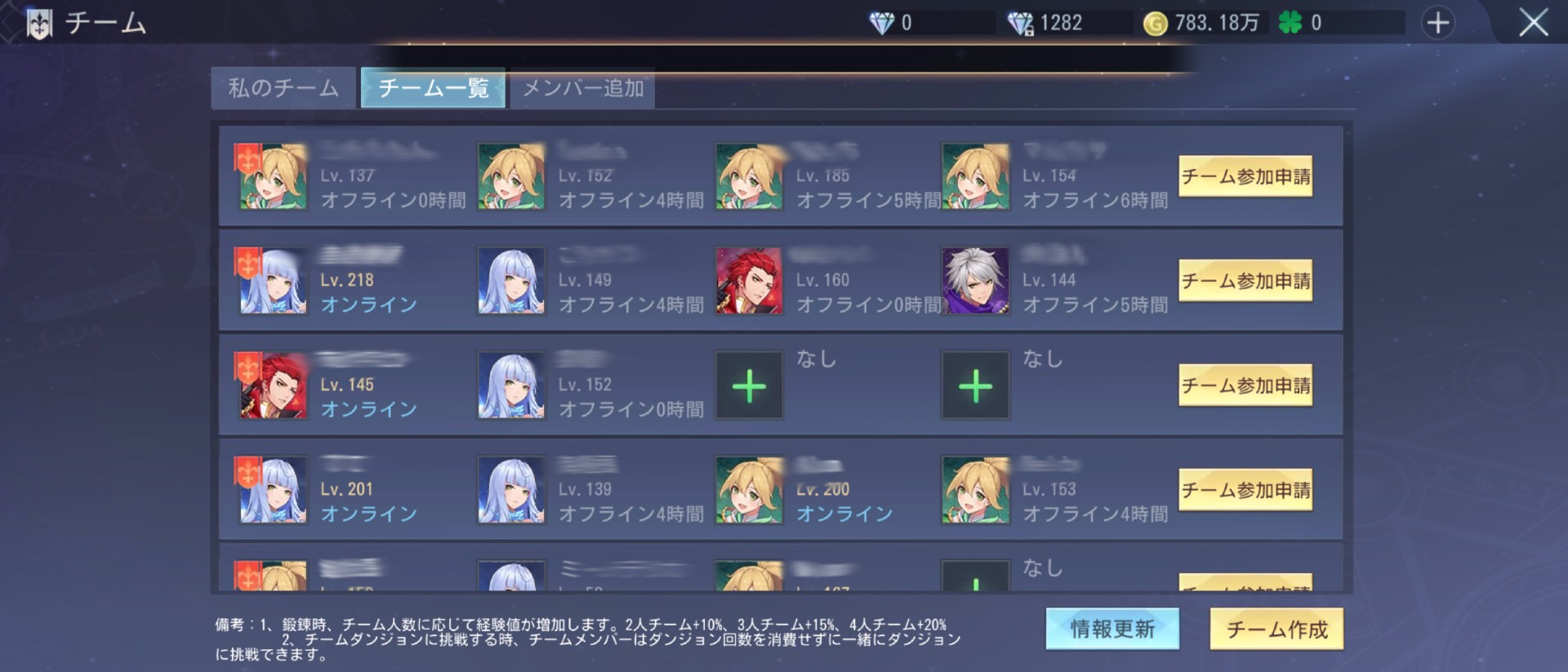The image size is (1568, 672).
Task: Click the 情報更新 refresh button
Action: [1112, 629]
